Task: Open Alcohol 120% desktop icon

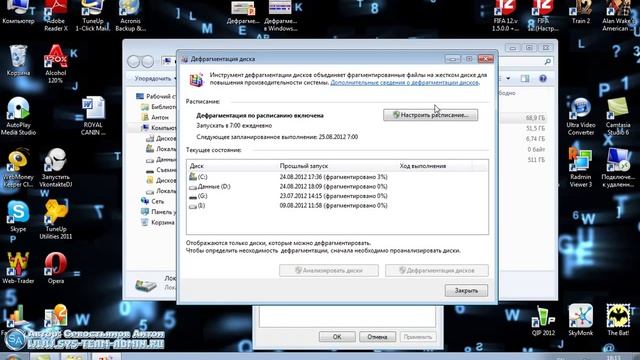Action: (x=56, y=64)
